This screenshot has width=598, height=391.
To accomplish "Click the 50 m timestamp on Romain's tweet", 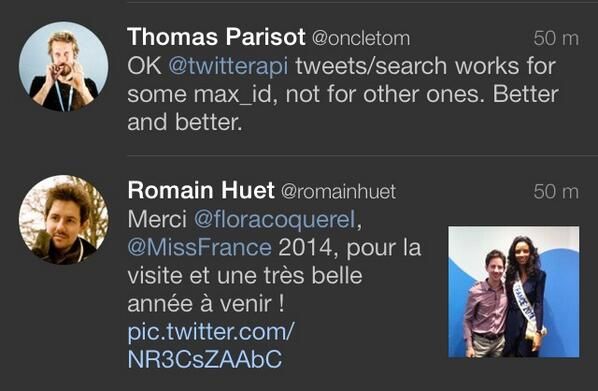I will tap(556, 191).
